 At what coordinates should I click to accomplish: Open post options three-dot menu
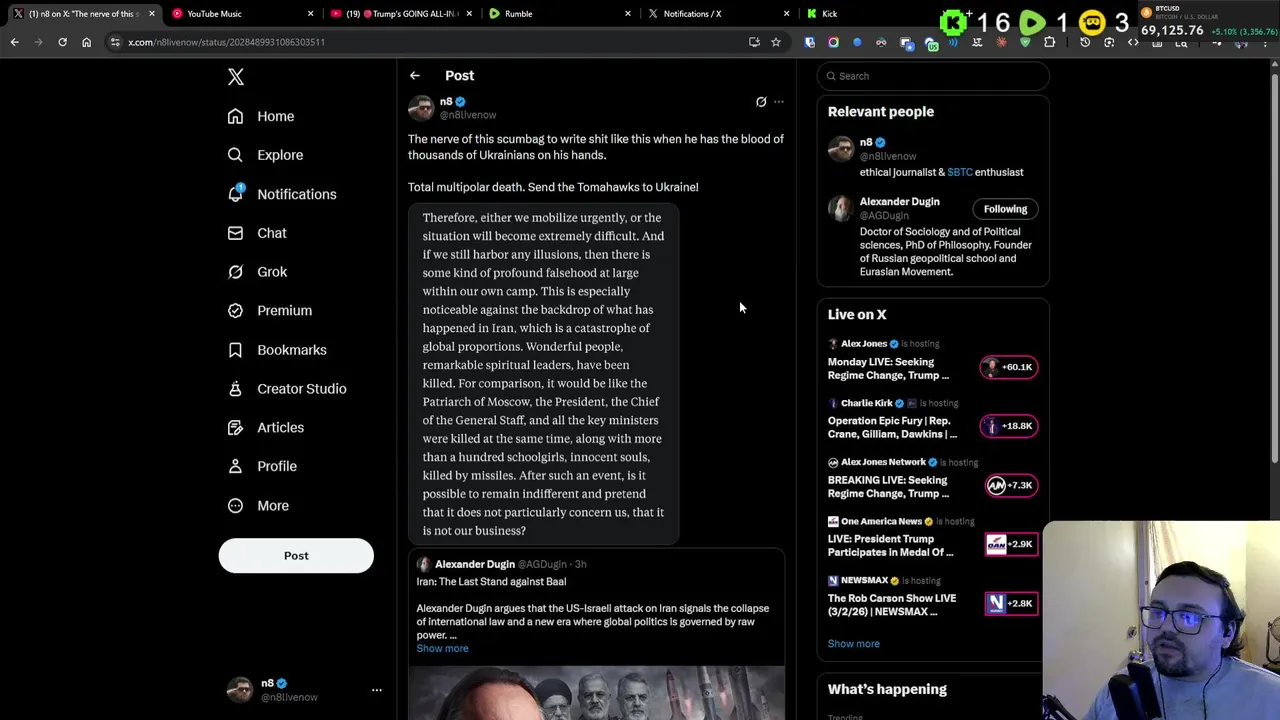(x=779, y=102)
